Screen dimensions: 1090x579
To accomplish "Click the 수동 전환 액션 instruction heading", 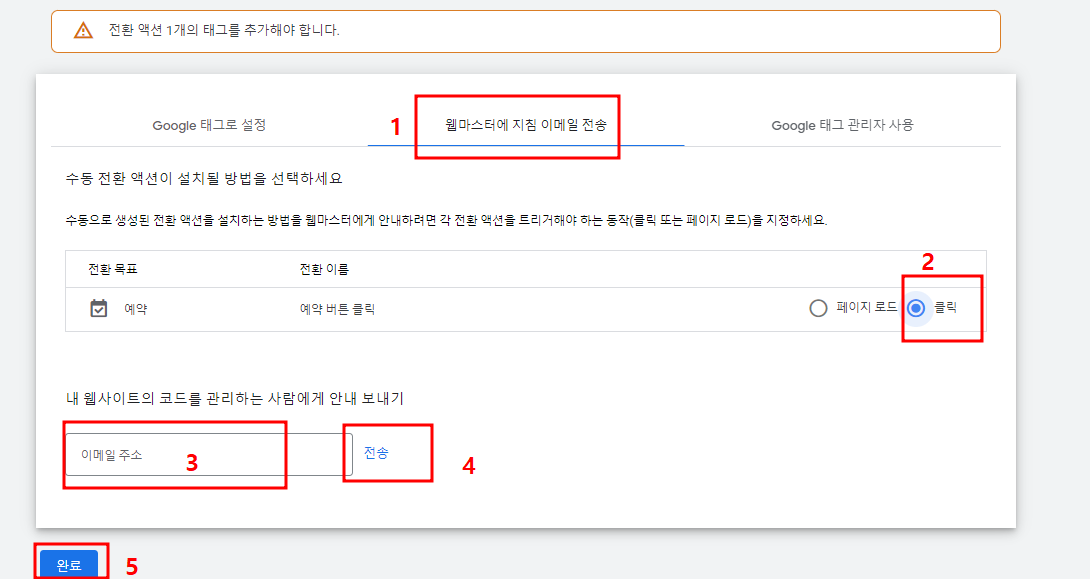I will click(x=204, y=172).
